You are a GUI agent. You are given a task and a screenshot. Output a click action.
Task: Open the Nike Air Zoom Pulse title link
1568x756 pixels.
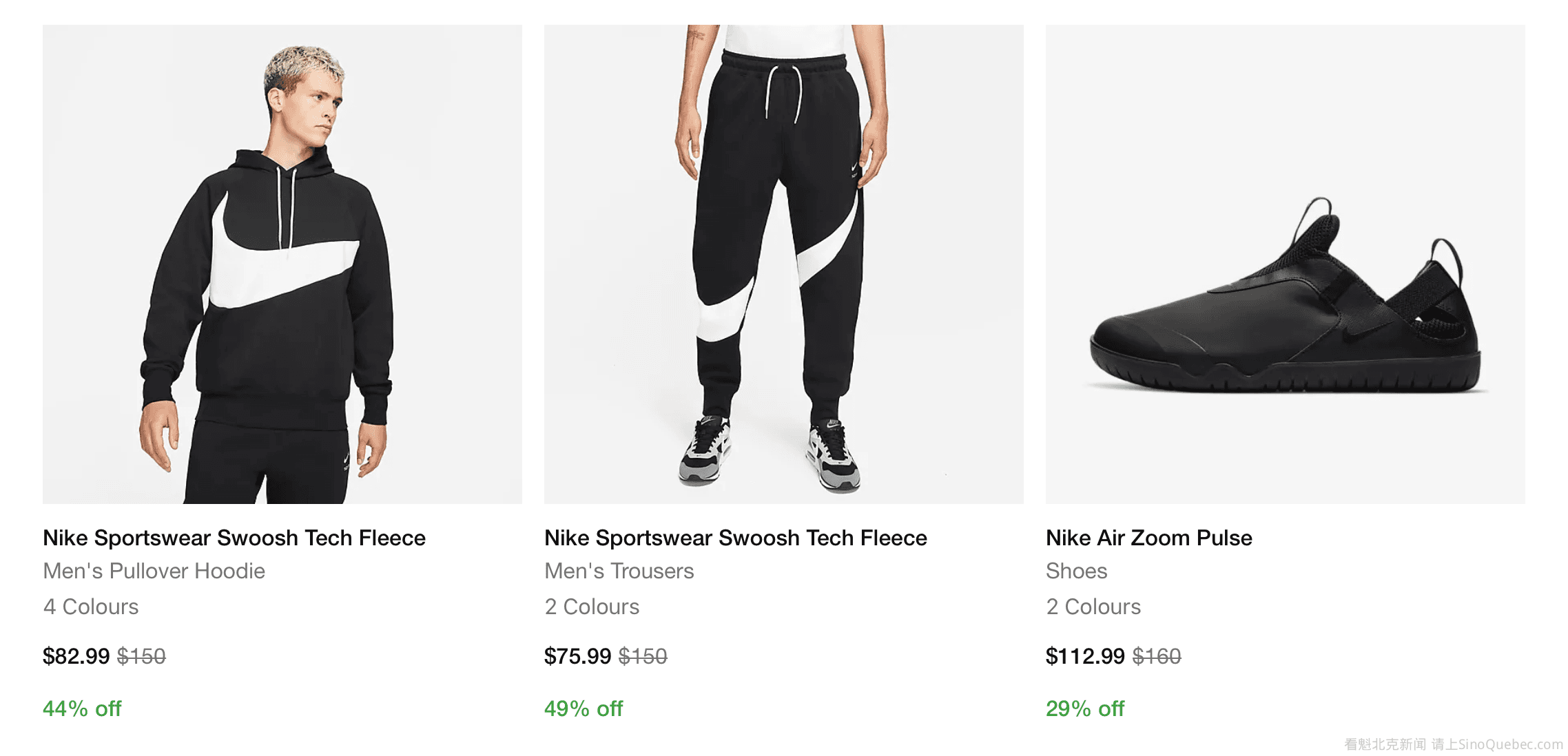coord(1149,538)
